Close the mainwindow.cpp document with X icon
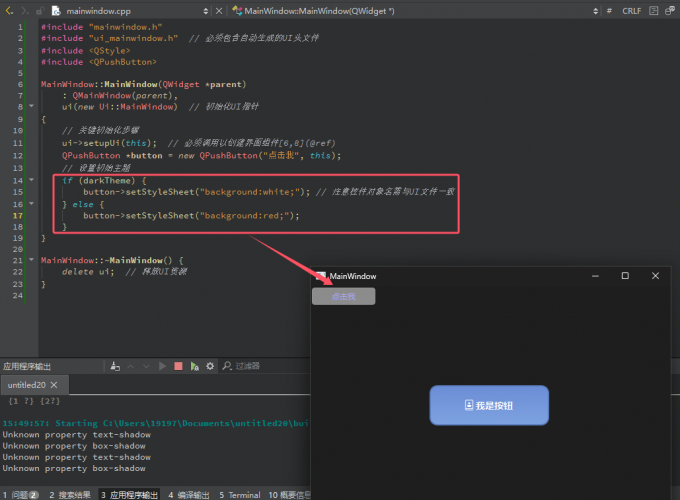This screenshot has width=680, height=500. point(220,10)
